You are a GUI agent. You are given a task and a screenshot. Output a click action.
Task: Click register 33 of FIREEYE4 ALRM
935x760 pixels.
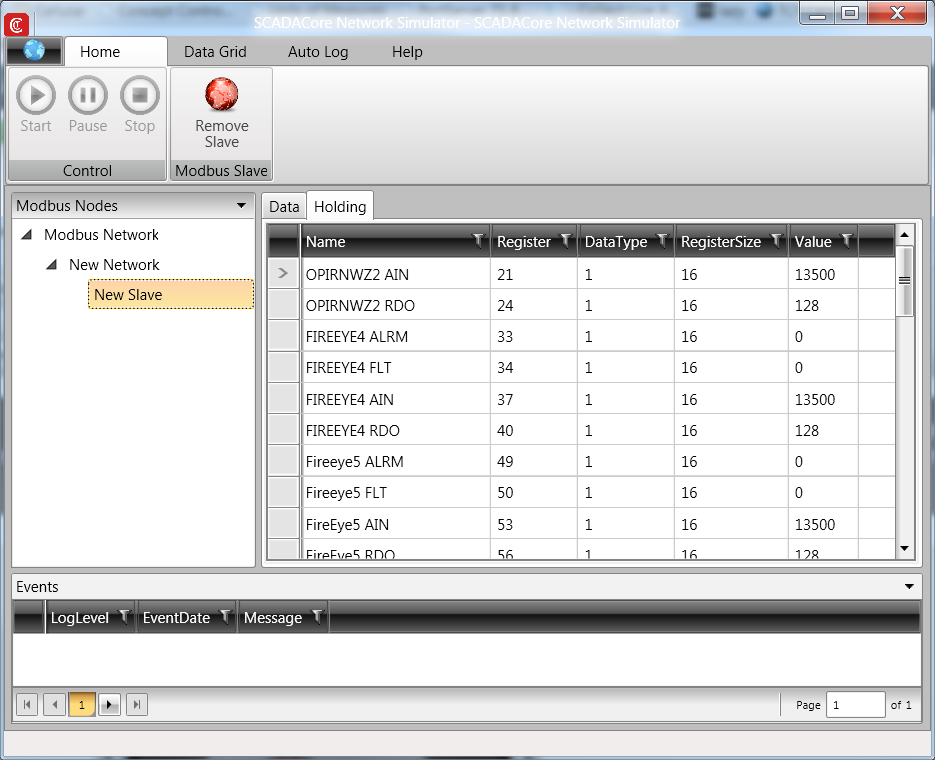point(505,337)
